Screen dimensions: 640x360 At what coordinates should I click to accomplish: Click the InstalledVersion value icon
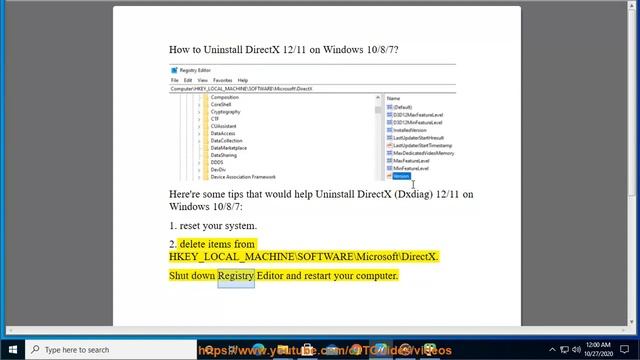389,130
